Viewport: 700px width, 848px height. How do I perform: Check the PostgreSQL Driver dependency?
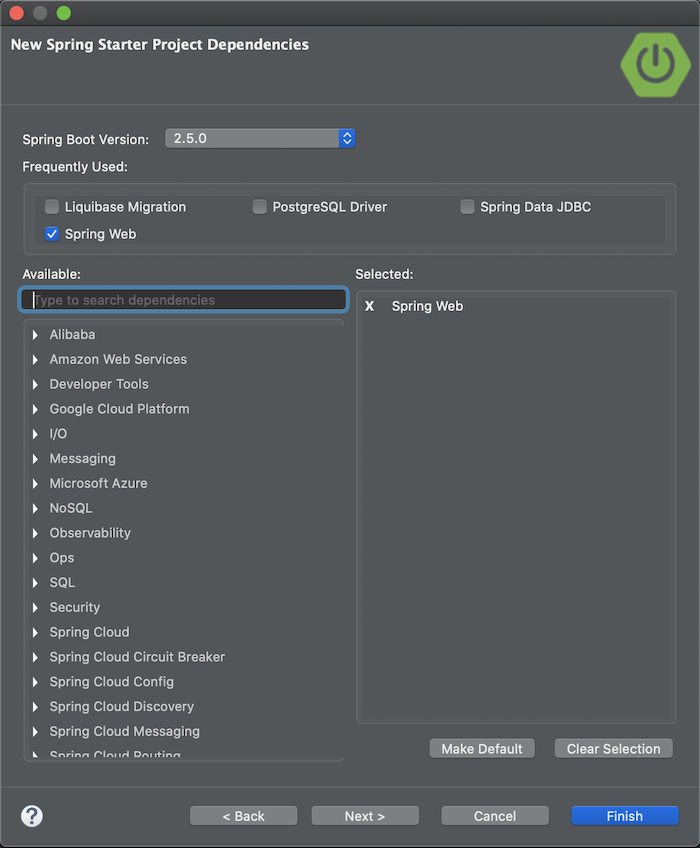(259, 207)
